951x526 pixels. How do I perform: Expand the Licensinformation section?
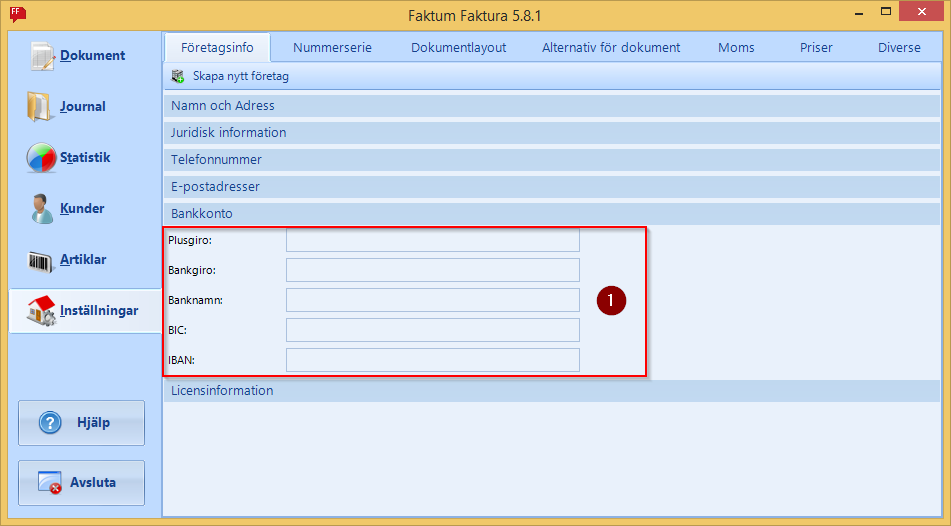coord(552,391)
